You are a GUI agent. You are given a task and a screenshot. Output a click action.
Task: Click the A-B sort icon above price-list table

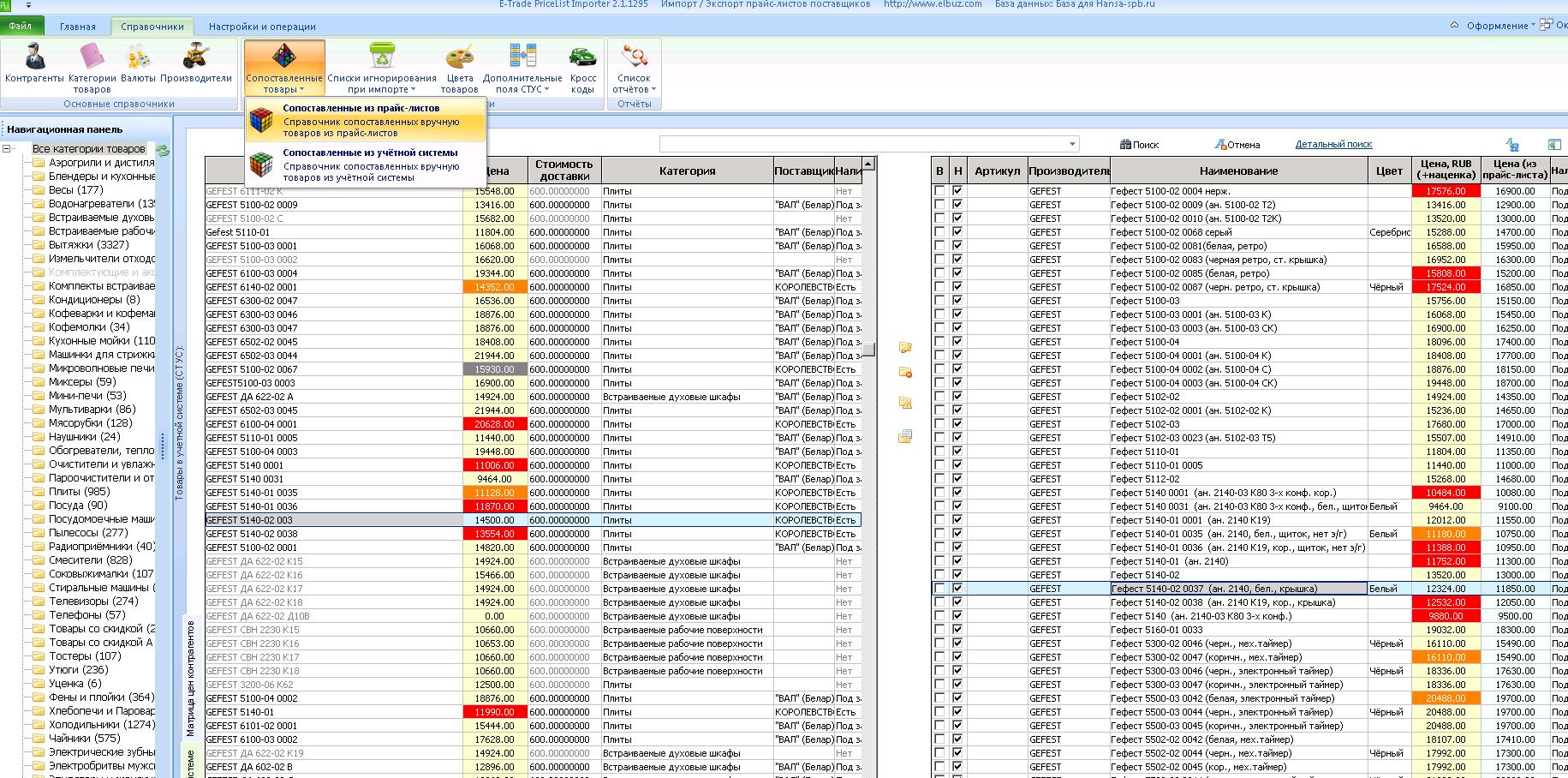pyautogui.click(x=1513, y=145)
